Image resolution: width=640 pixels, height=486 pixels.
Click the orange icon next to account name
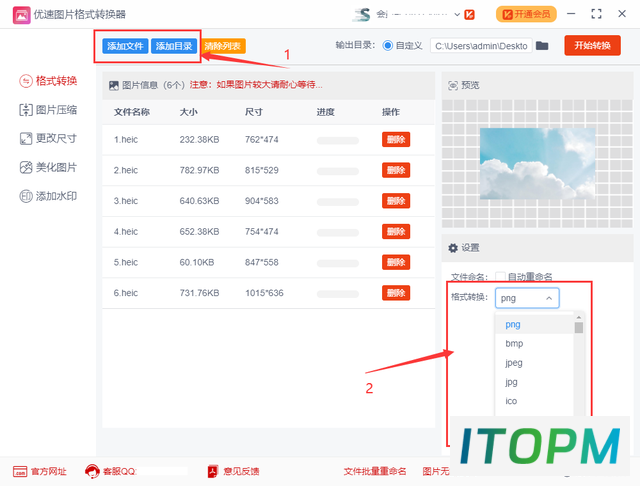tap(469, 15)
